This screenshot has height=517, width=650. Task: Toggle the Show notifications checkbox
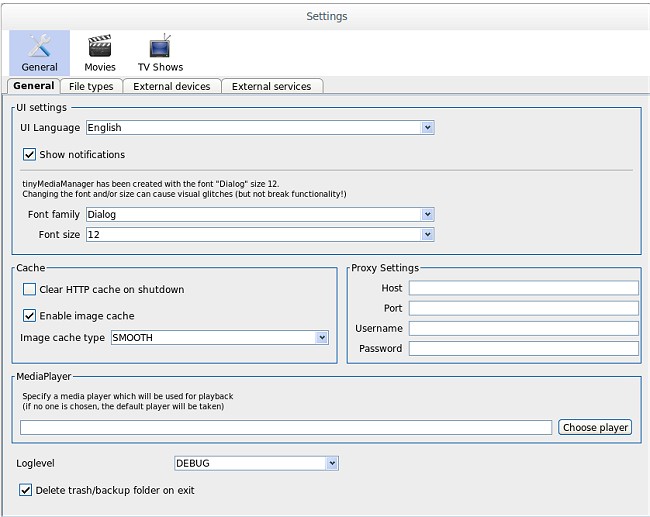[29, 155]
